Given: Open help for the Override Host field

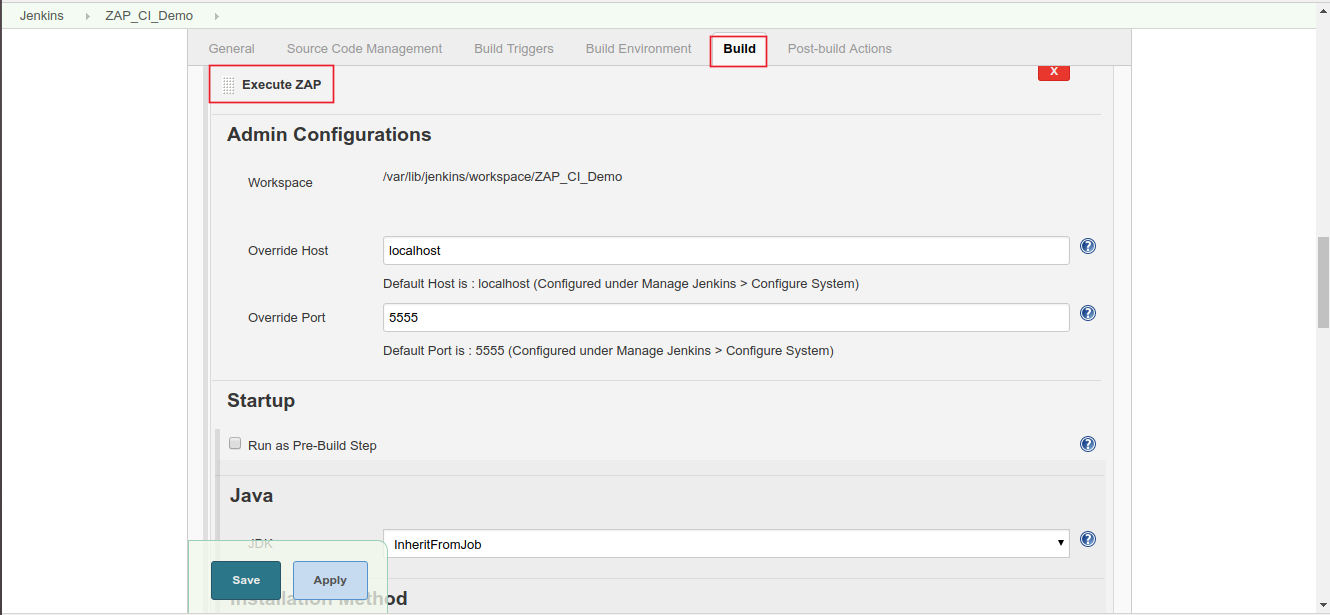Looking at the screenshot, I should (x=1087, y=246).
